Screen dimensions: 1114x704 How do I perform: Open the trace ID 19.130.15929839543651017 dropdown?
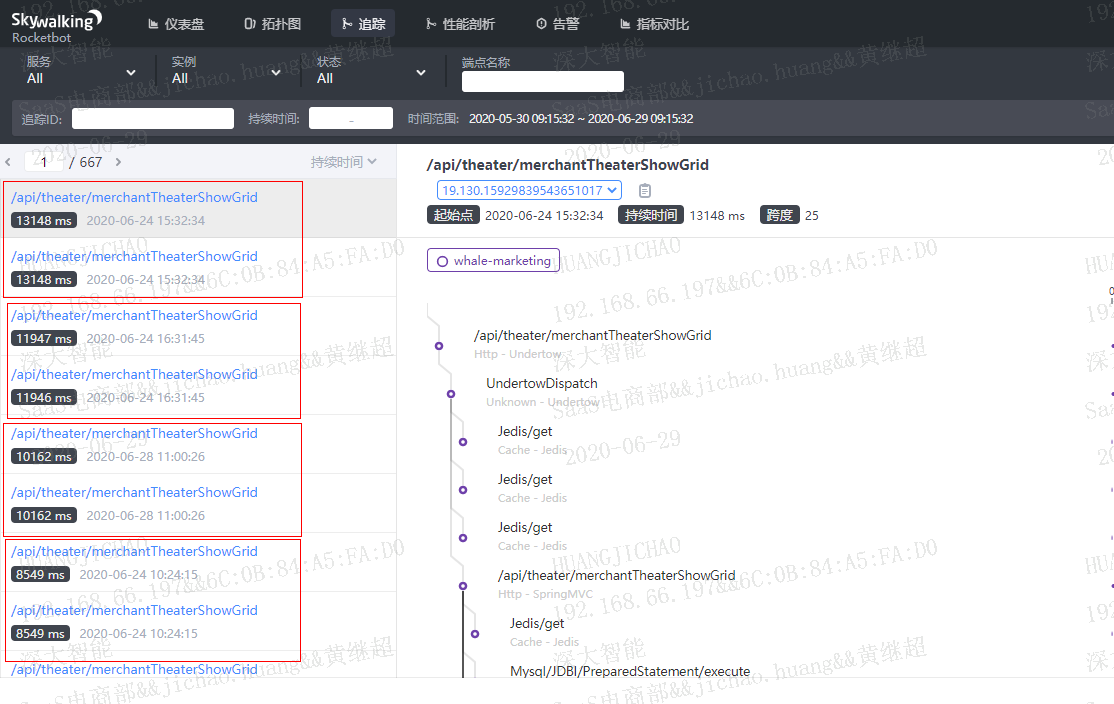point(529,190)
